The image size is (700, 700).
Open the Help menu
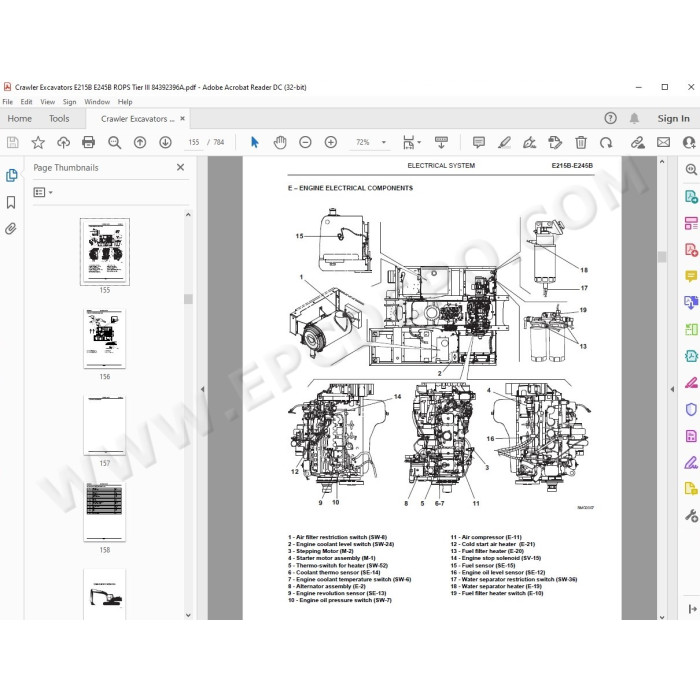coord(125,102)
